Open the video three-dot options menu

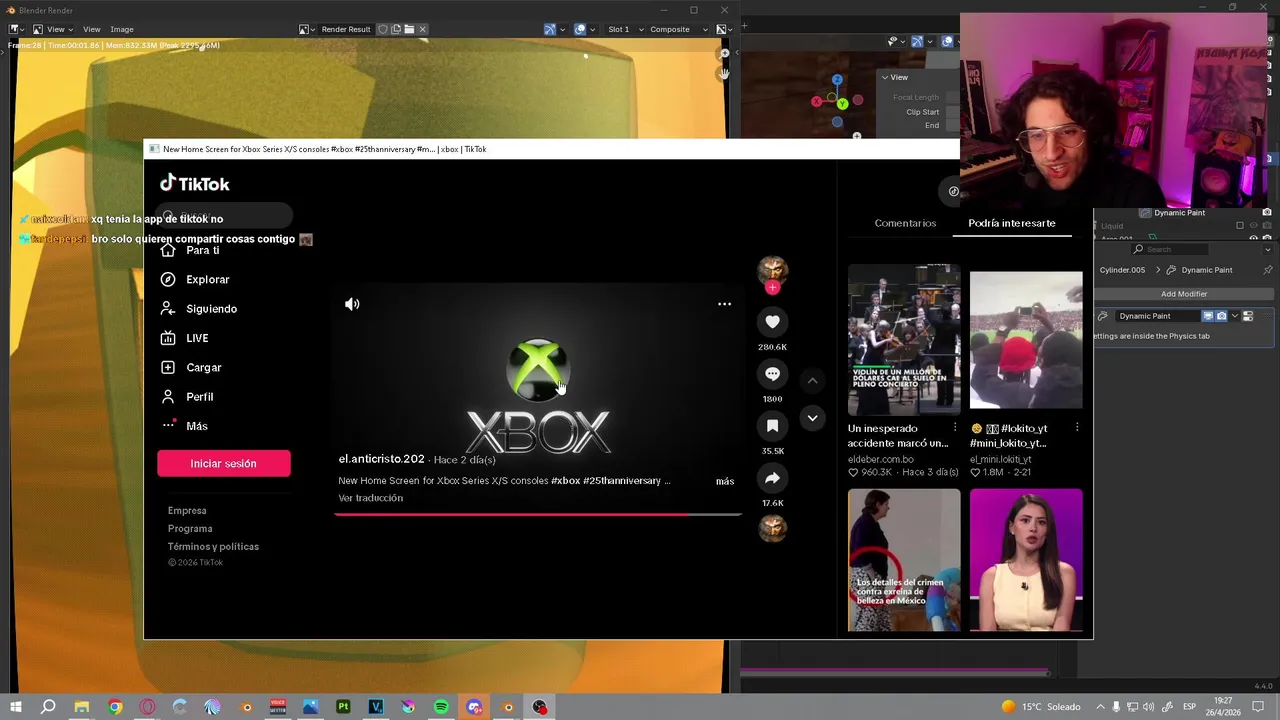(x=724, y=304)
